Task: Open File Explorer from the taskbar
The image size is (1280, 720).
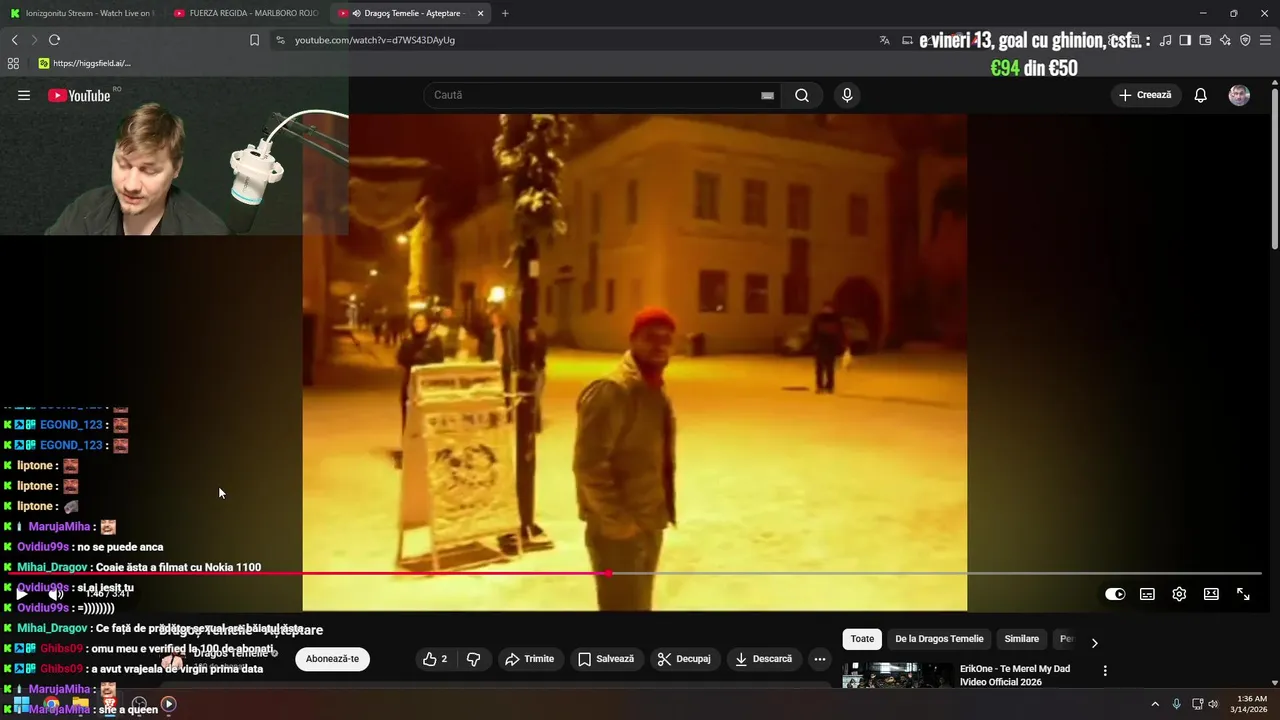Action: tap(80, 704)
